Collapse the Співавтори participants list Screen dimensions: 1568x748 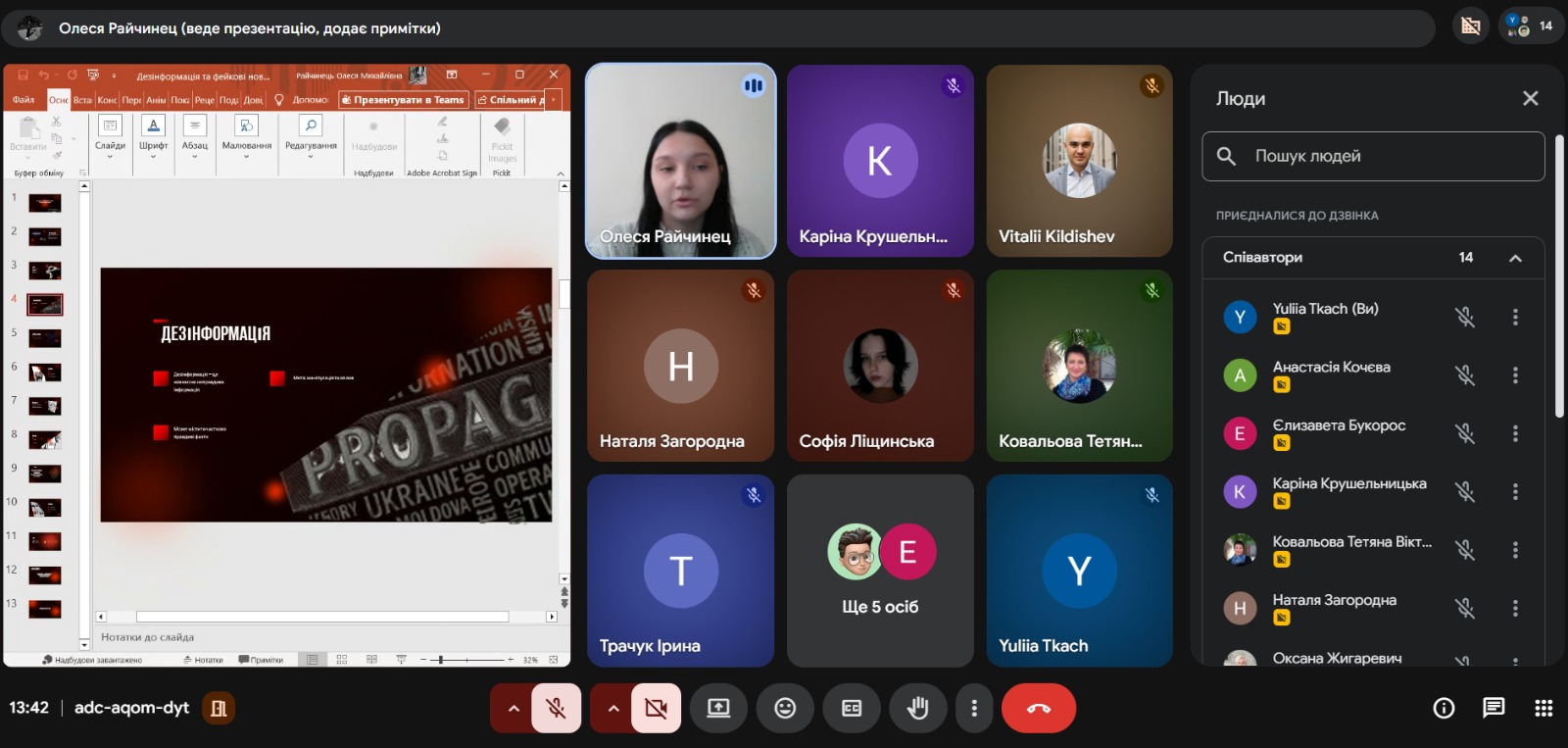(x=1515, y=258)
